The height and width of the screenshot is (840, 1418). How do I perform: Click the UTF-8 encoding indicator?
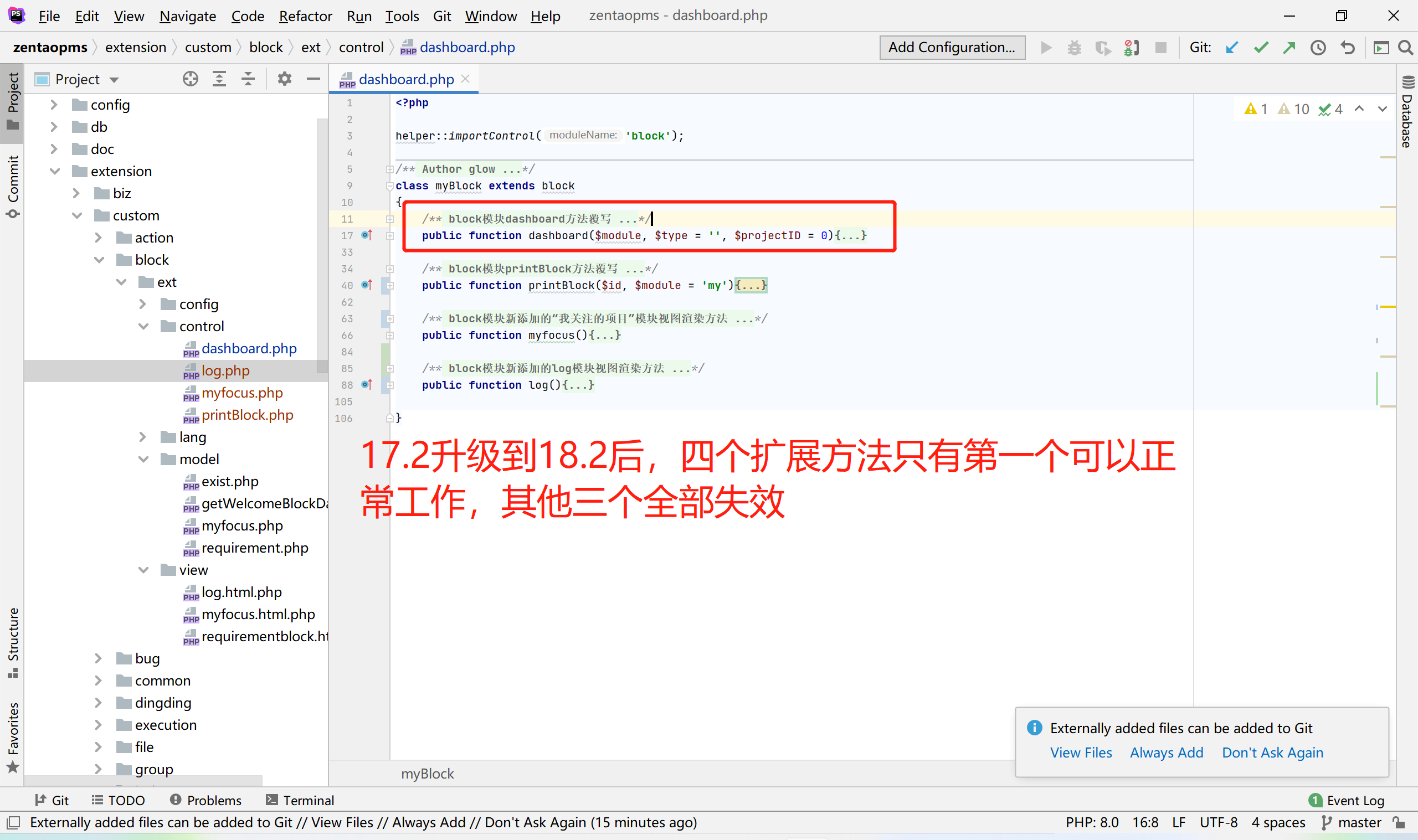1218,822
